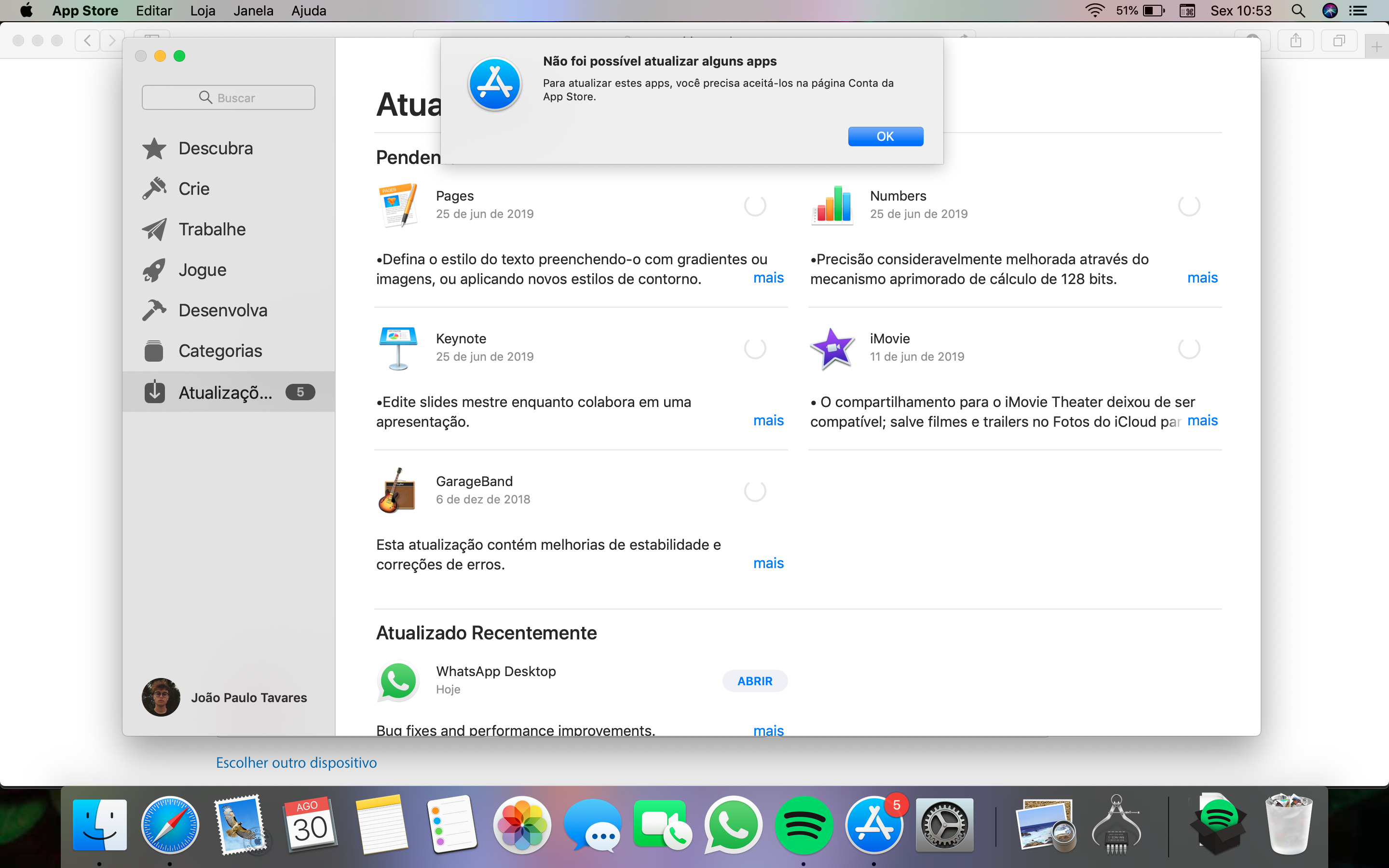Expand Numbers update description via mais

tap(1202, 278)
